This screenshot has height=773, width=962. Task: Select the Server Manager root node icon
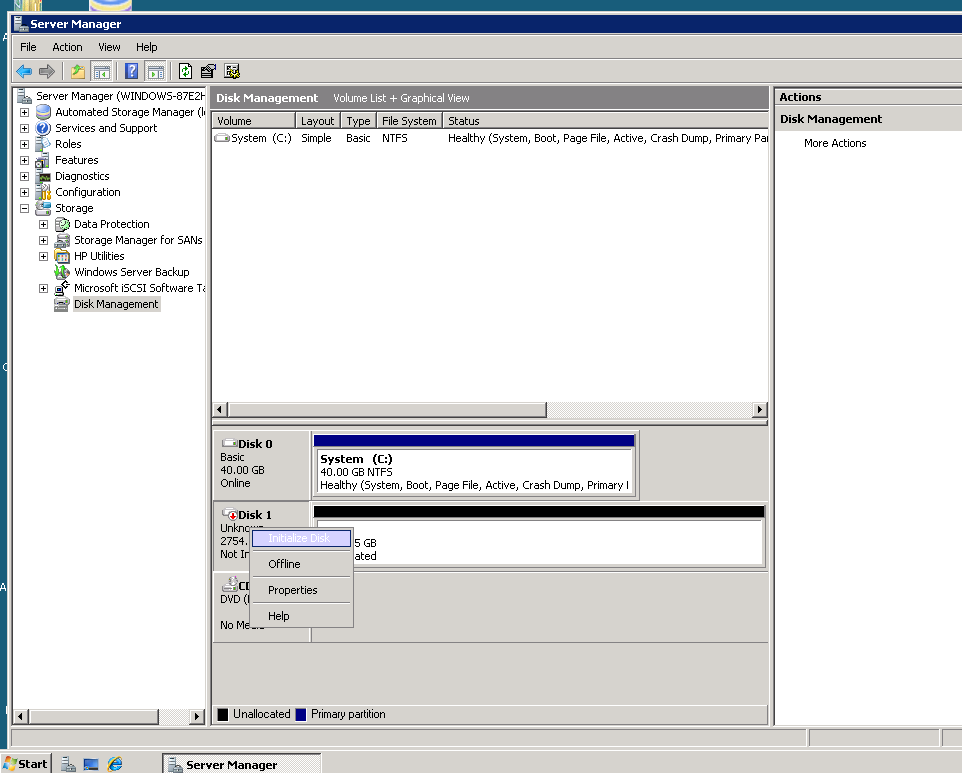[x=25, y=96]
